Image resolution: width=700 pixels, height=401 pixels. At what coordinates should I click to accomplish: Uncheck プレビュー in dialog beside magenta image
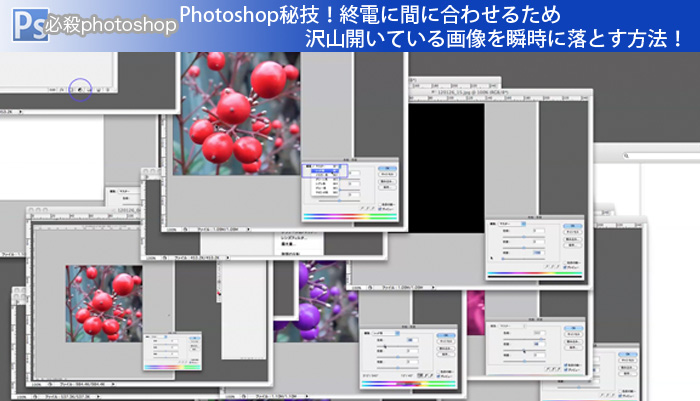tap(566, 370)
